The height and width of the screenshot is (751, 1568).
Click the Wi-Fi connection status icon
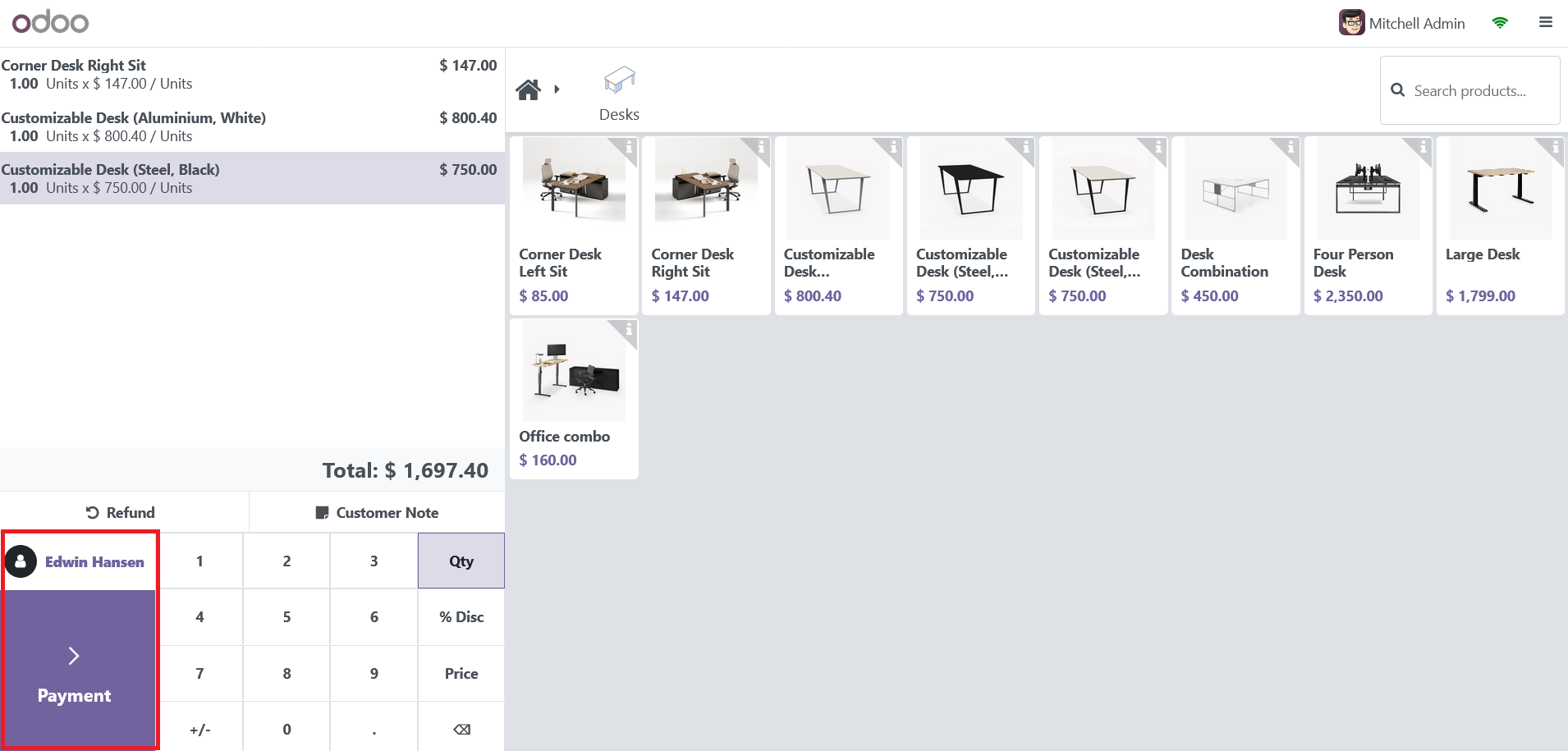pos(1500,23)
